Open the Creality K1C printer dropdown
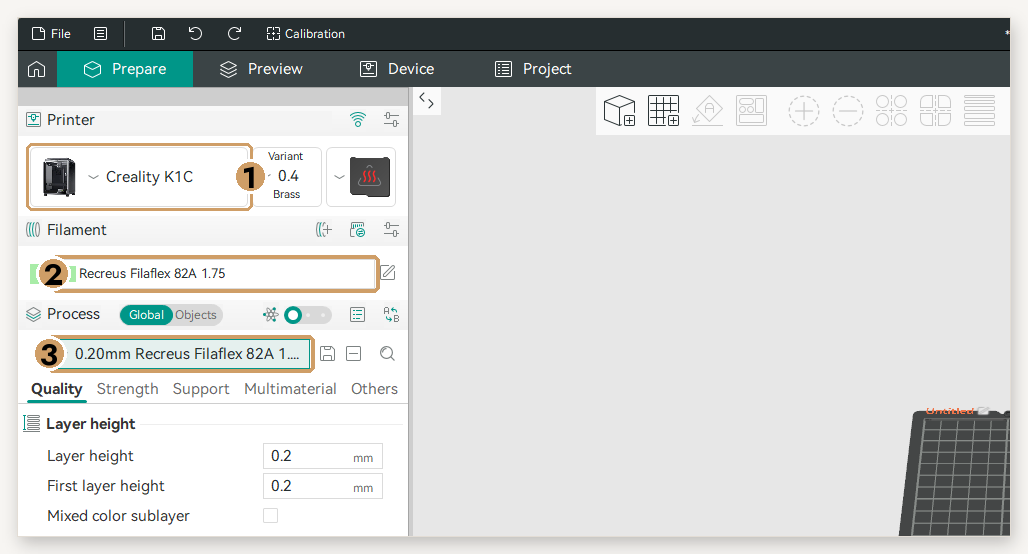 pos(139,177)
